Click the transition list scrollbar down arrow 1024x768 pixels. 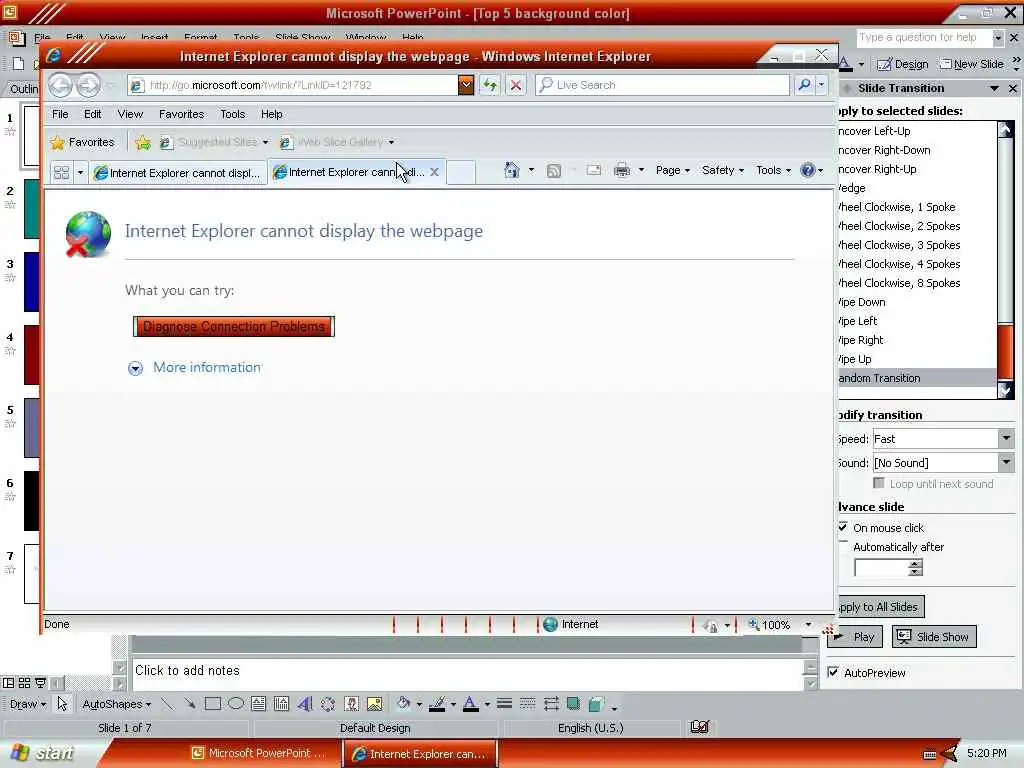coord(1005,391)
